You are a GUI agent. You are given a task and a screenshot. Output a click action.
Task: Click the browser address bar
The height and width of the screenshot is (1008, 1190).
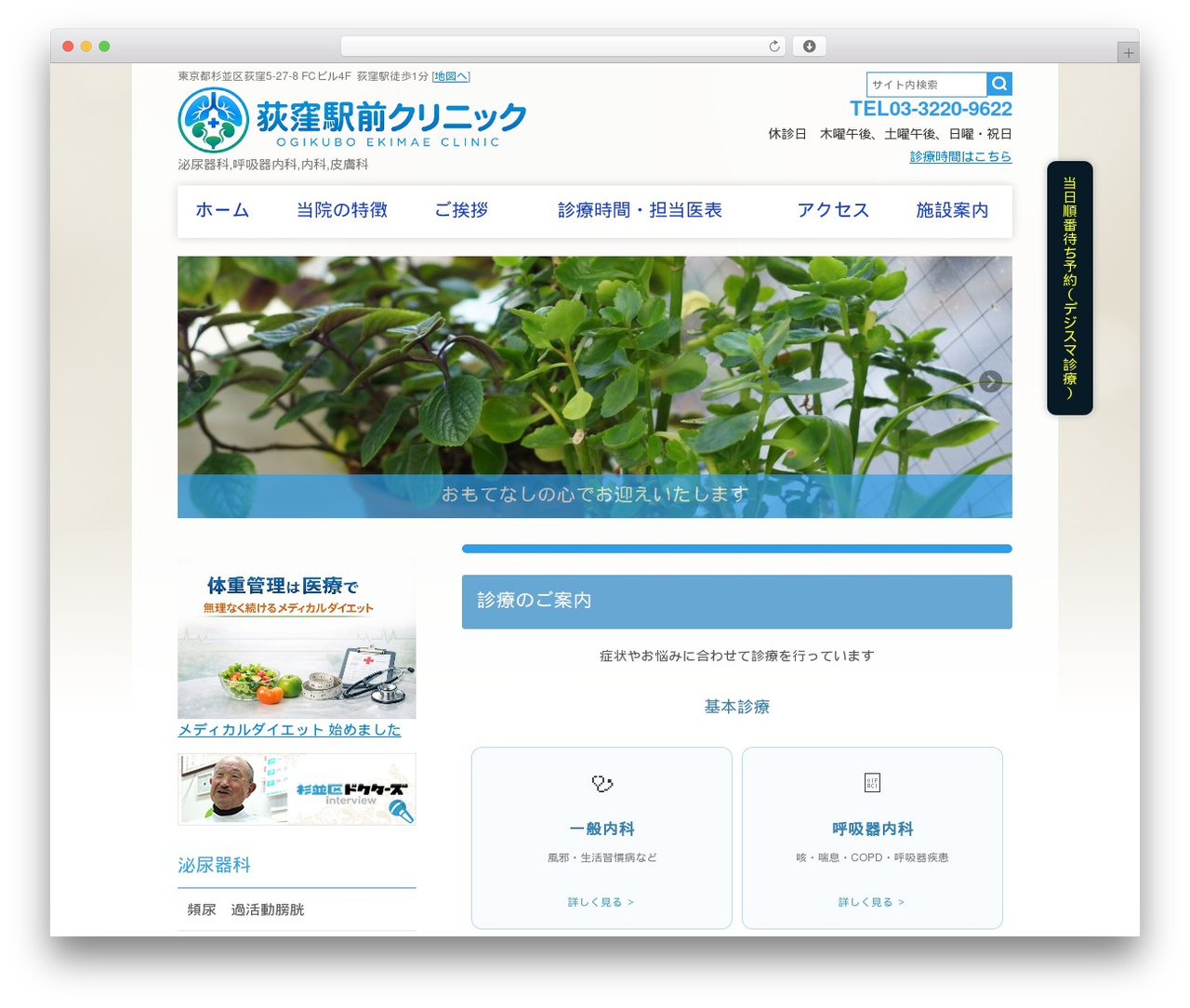(563, 46)
